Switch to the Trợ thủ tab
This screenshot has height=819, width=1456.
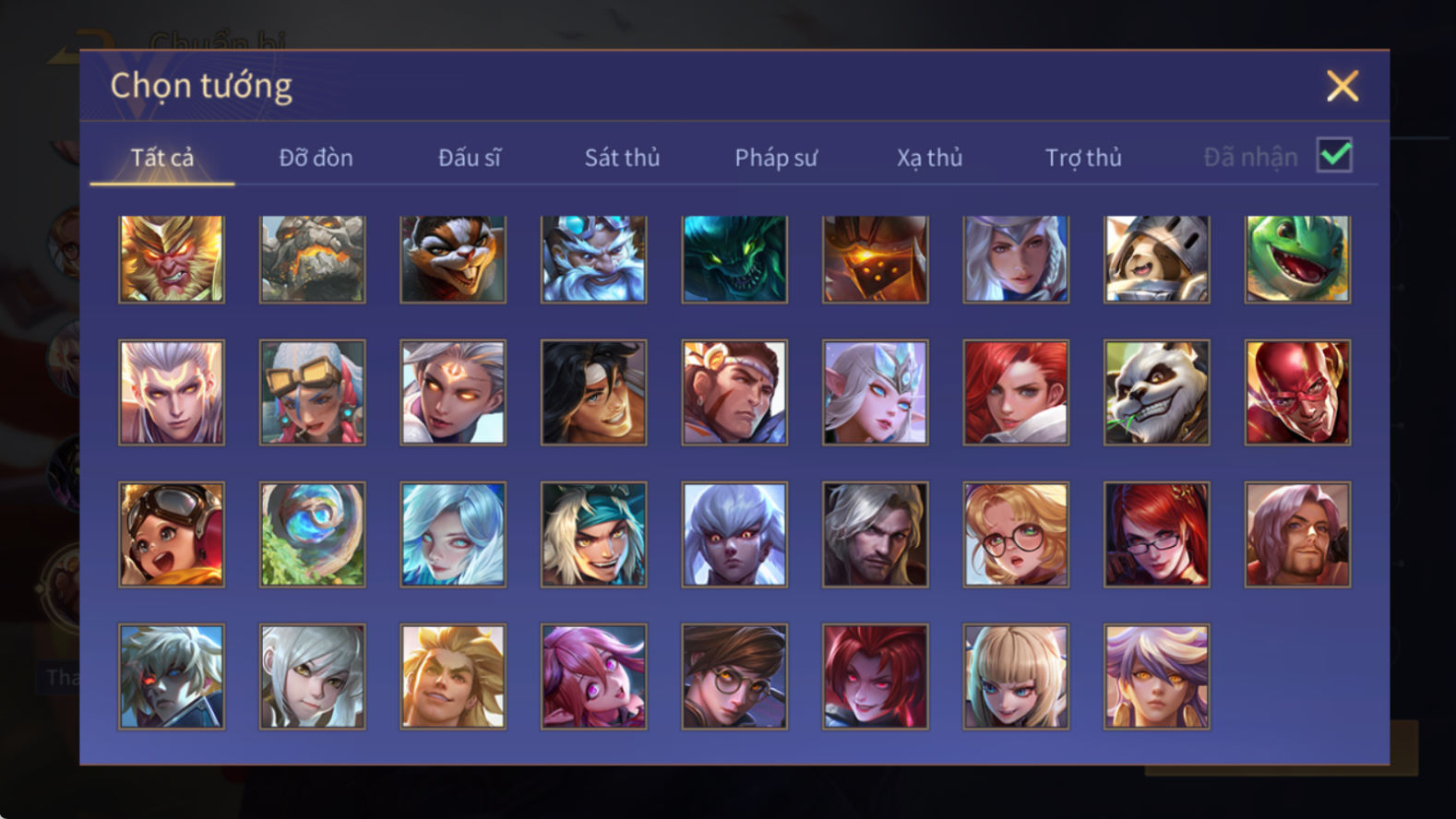click(x=1083, y=158)
